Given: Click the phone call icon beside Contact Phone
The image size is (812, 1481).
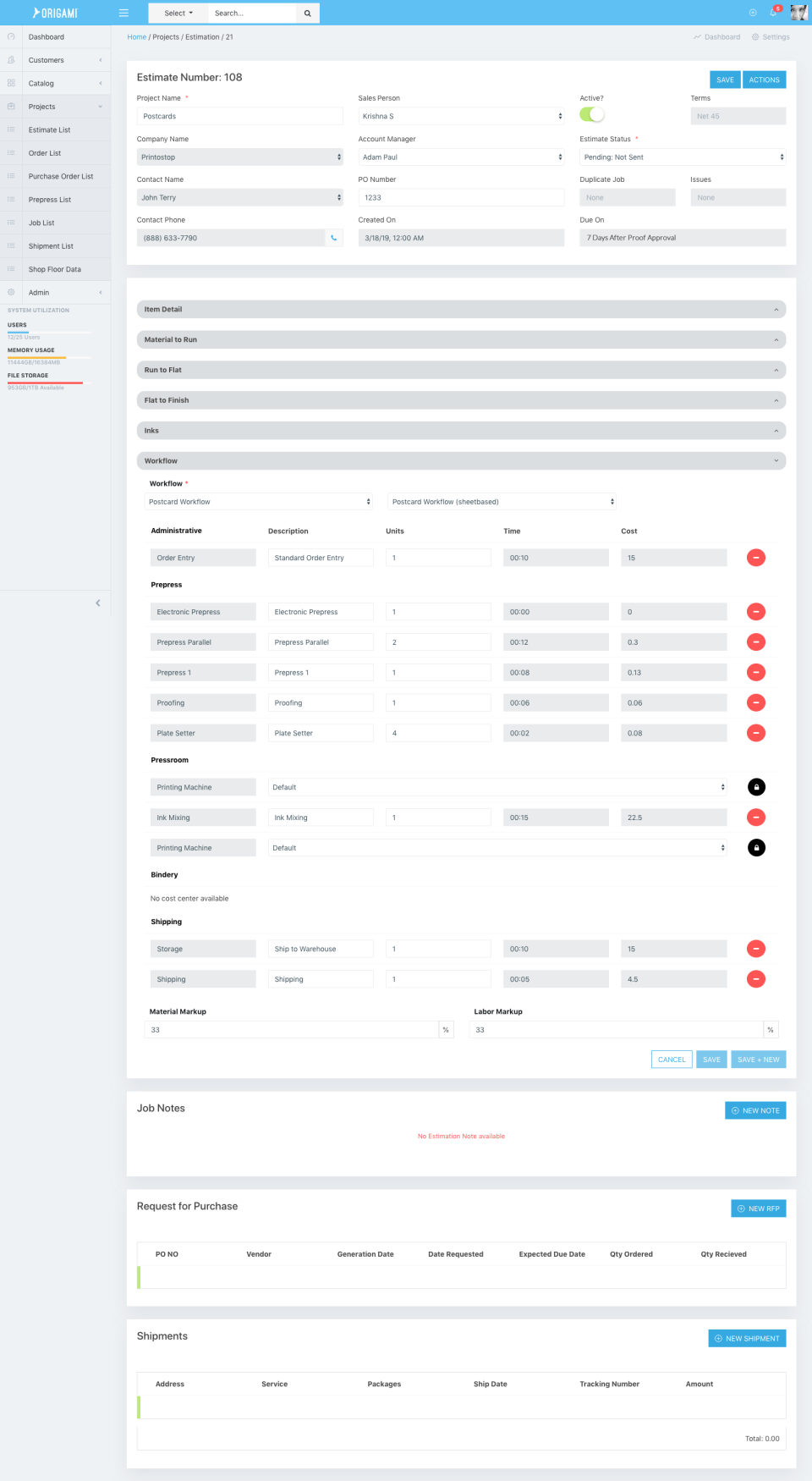Looking at the screenshot, I should pos(334,238).
